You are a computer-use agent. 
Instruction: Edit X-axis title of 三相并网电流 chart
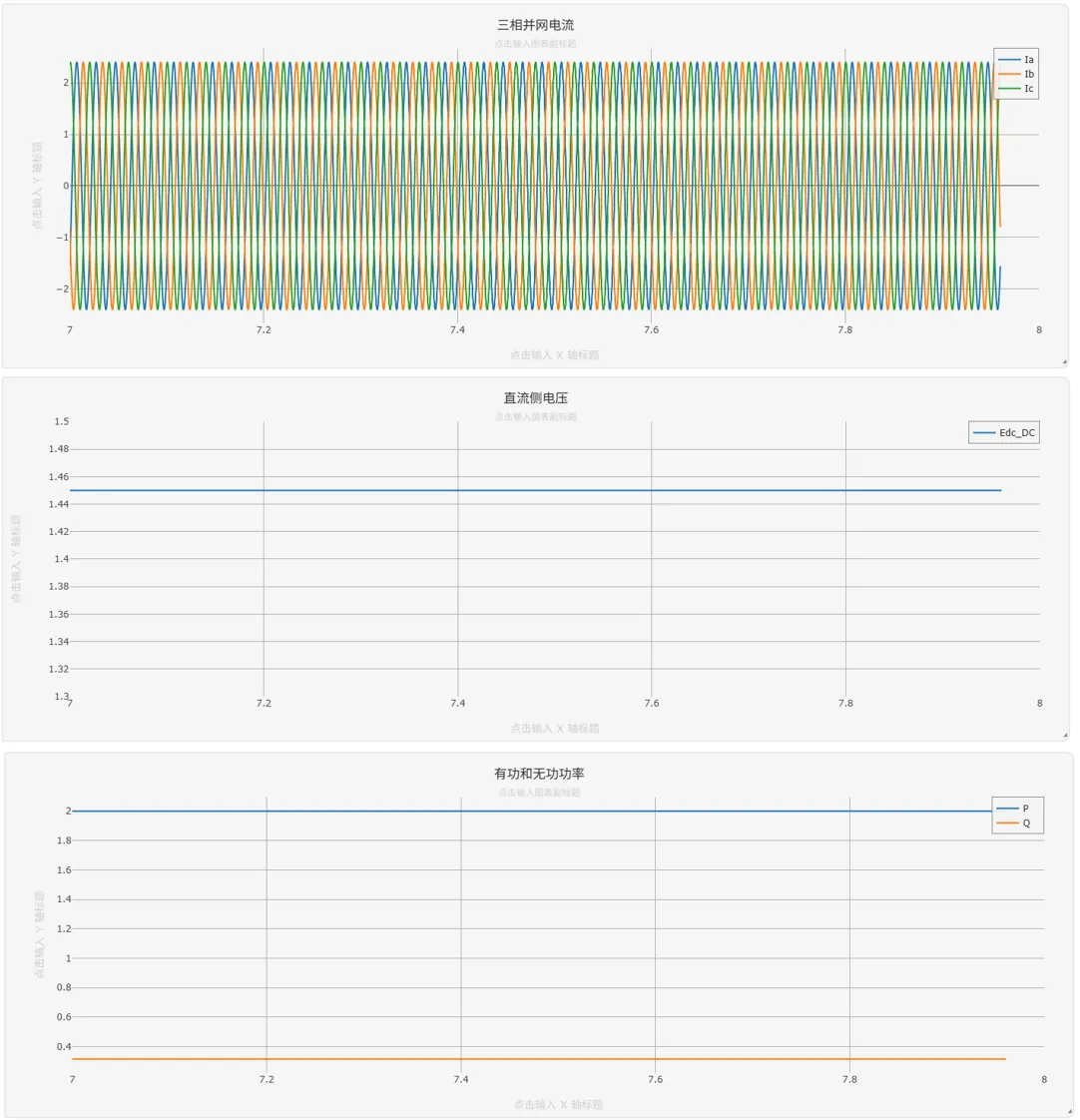(554, 355)
